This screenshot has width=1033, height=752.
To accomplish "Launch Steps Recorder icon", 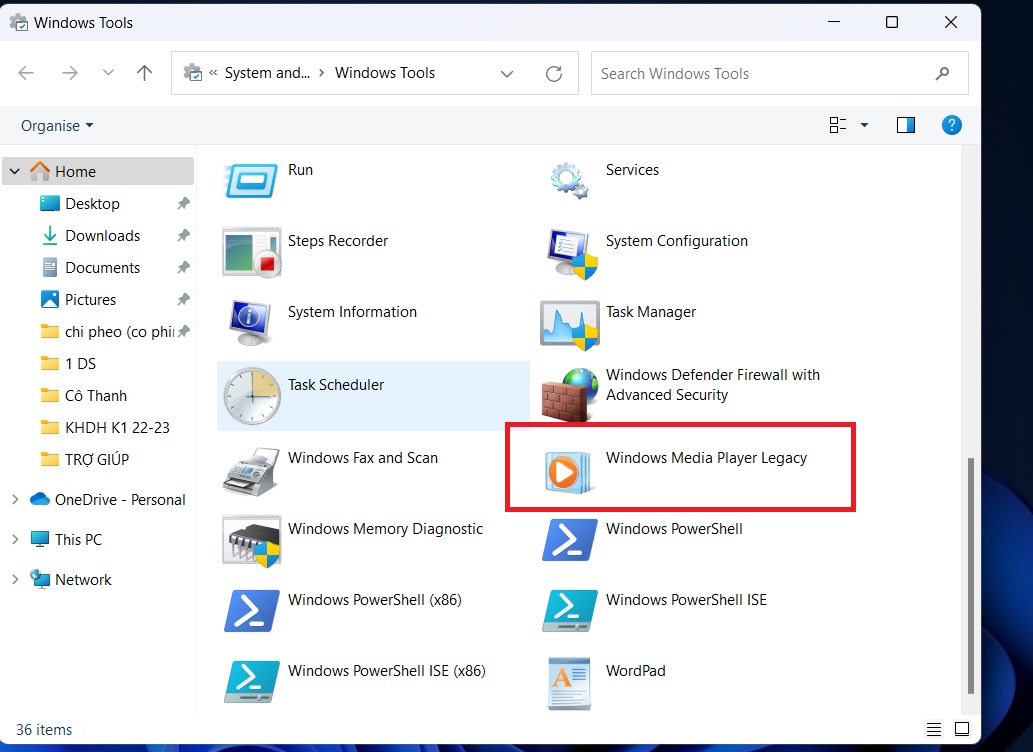I will pos(252,252).
